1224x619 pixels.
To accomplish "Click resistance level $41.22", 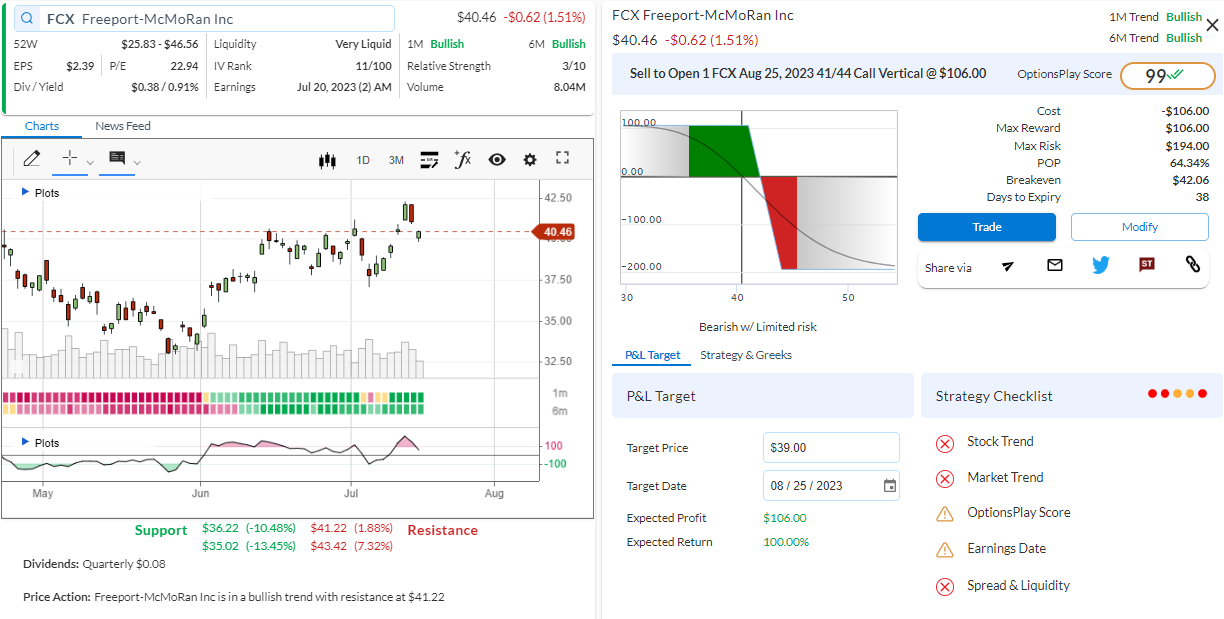I will point(328,527).
